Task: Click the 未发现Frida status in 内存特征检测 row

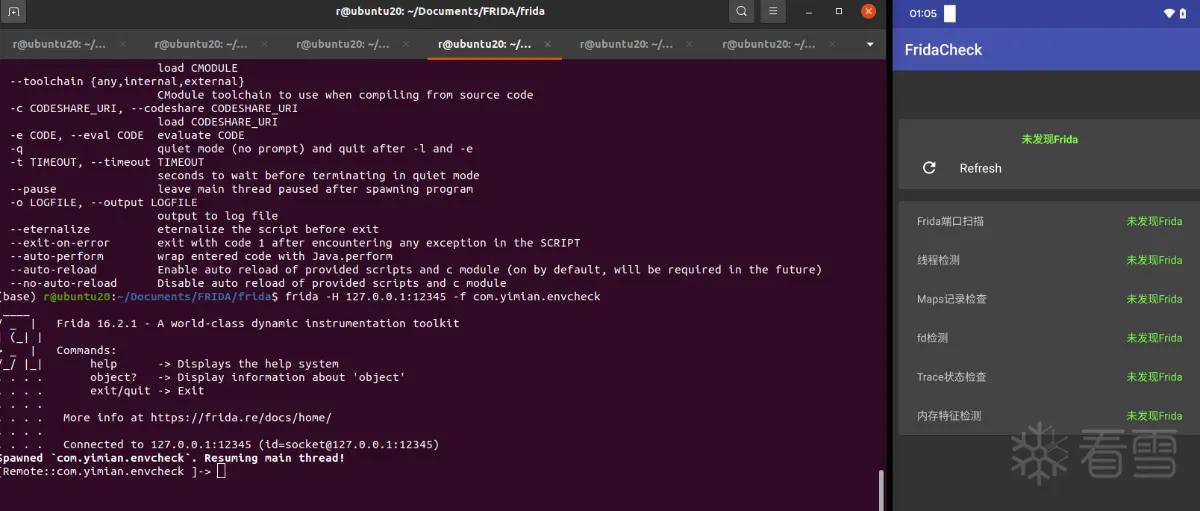Action: click(1154, 416)
